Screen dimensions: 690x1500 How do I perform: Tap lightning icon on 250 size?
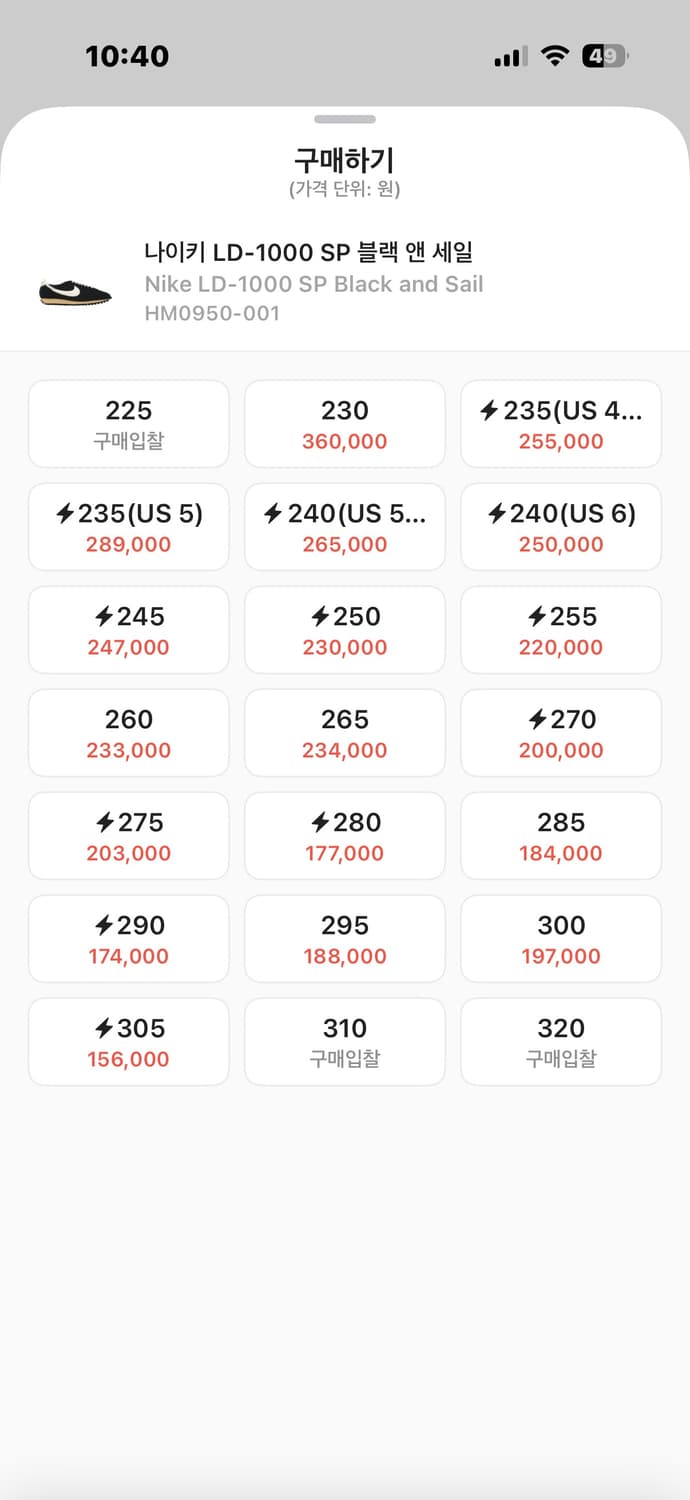click(320, 617)
